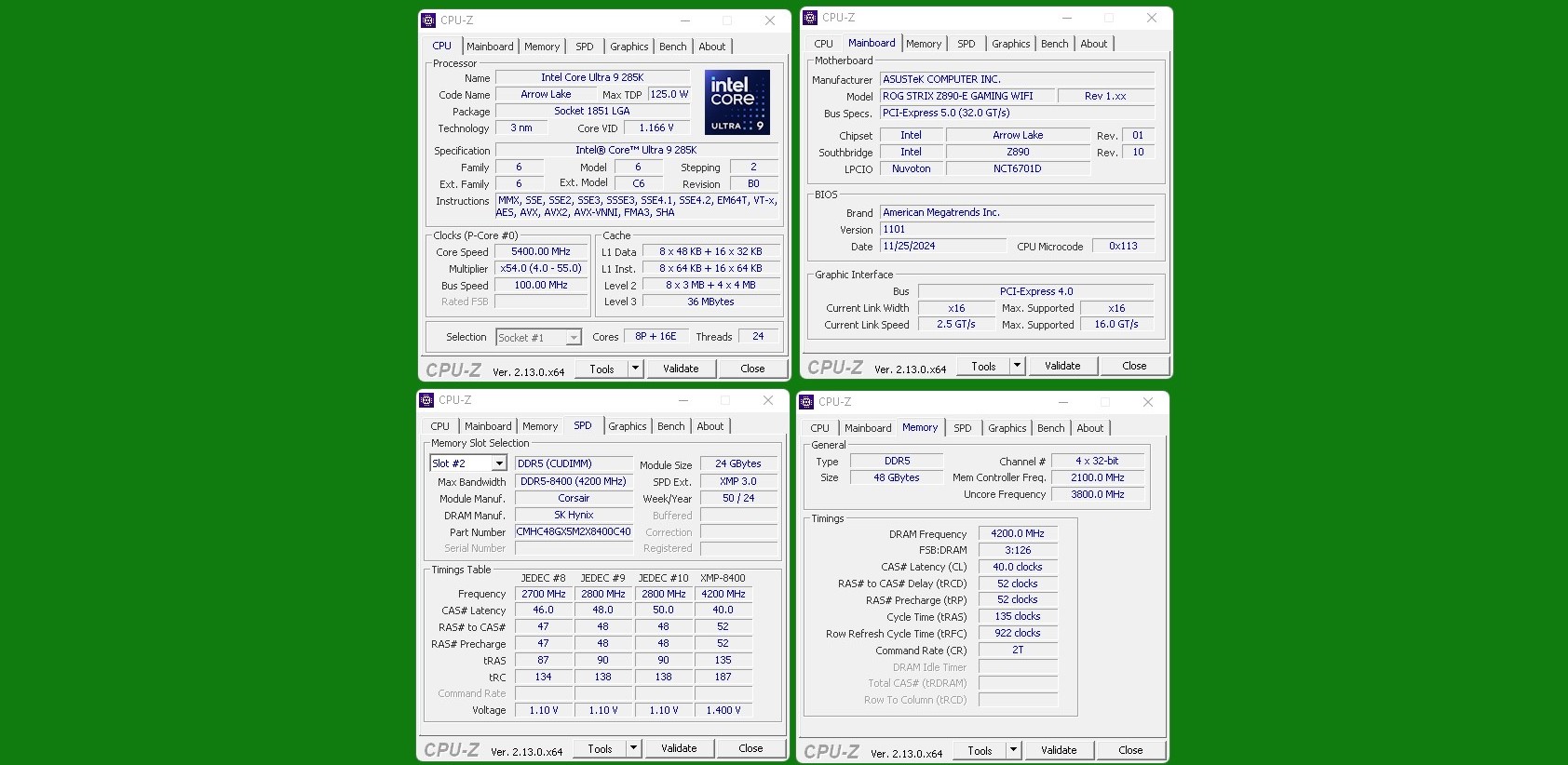Viewport: 1568px width, 765px height.
Task: Click CPU-Z title bar icon in SPD window
Action: point(426,400)
